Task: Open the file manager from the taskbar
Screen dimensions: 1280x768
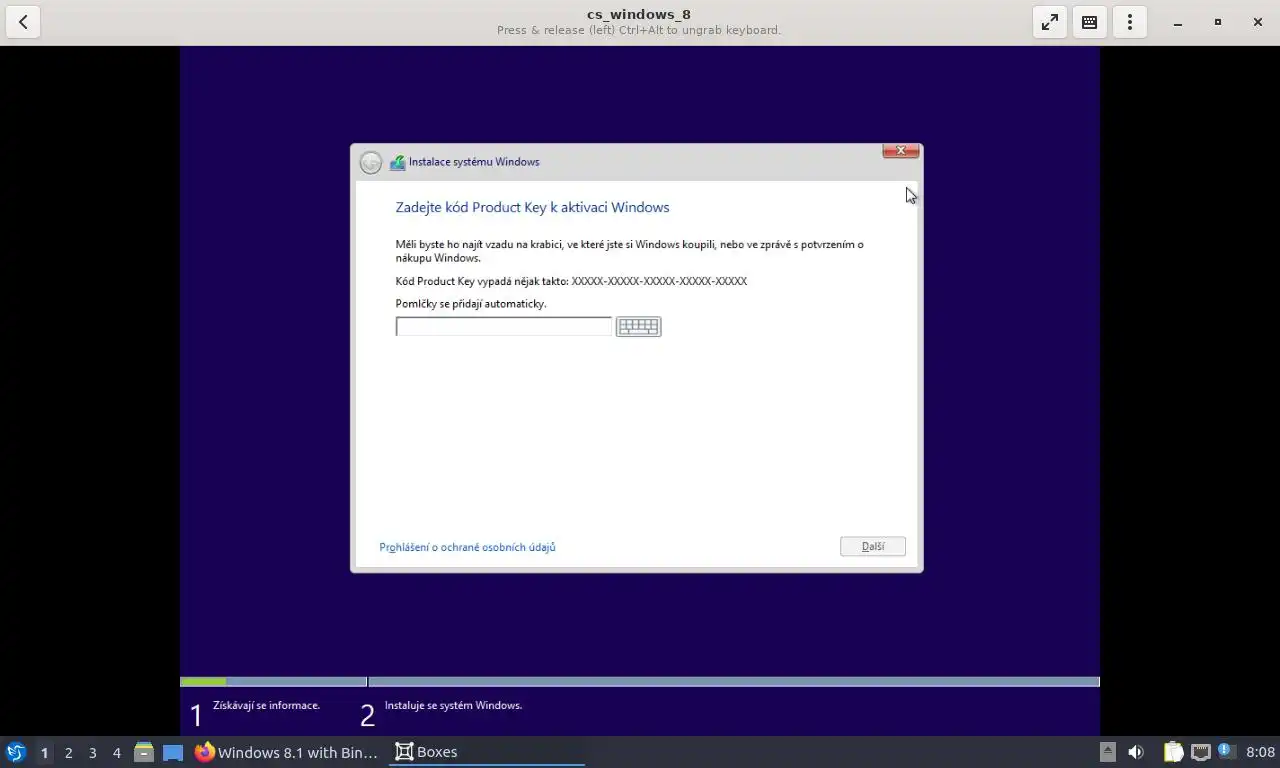Action: point(144,752)
